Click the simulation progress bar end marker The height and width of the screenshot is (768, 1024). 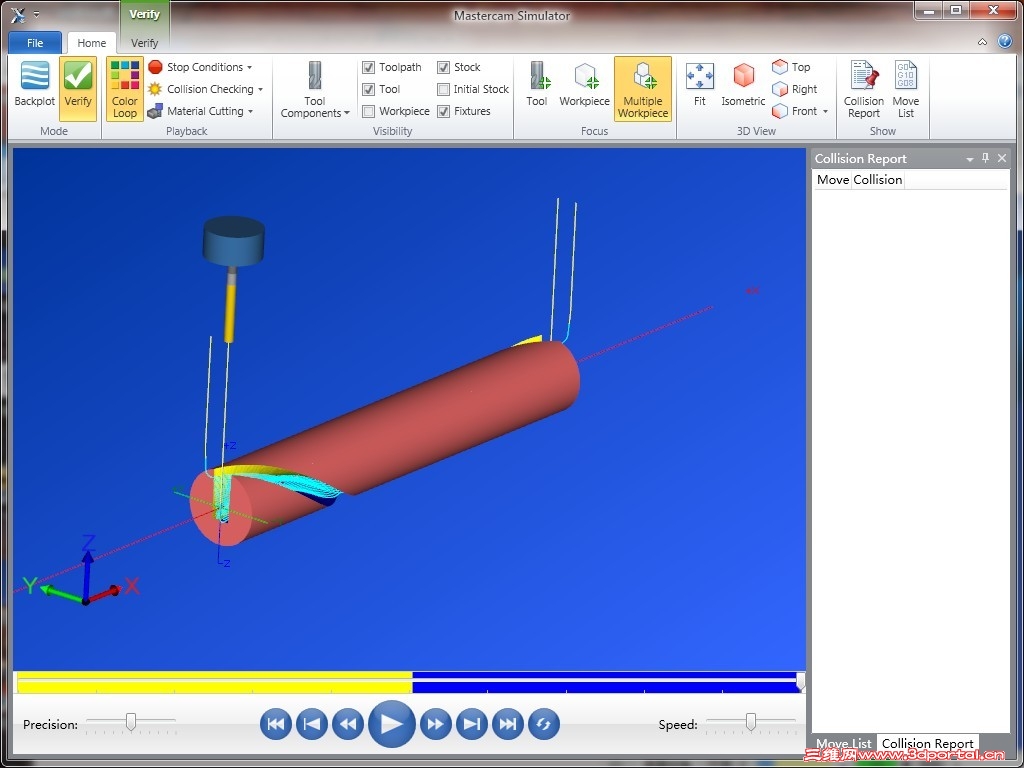(800, 682)
